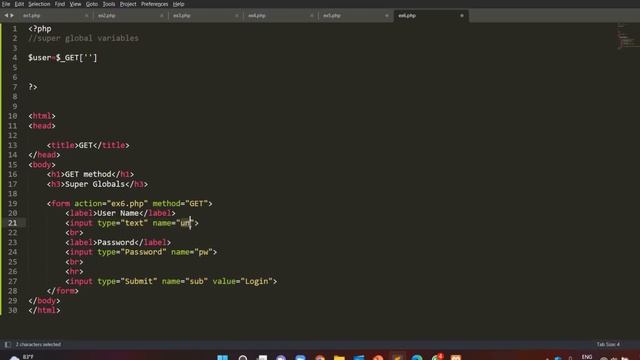Switch to the ex5.php tab

point(332,16)
